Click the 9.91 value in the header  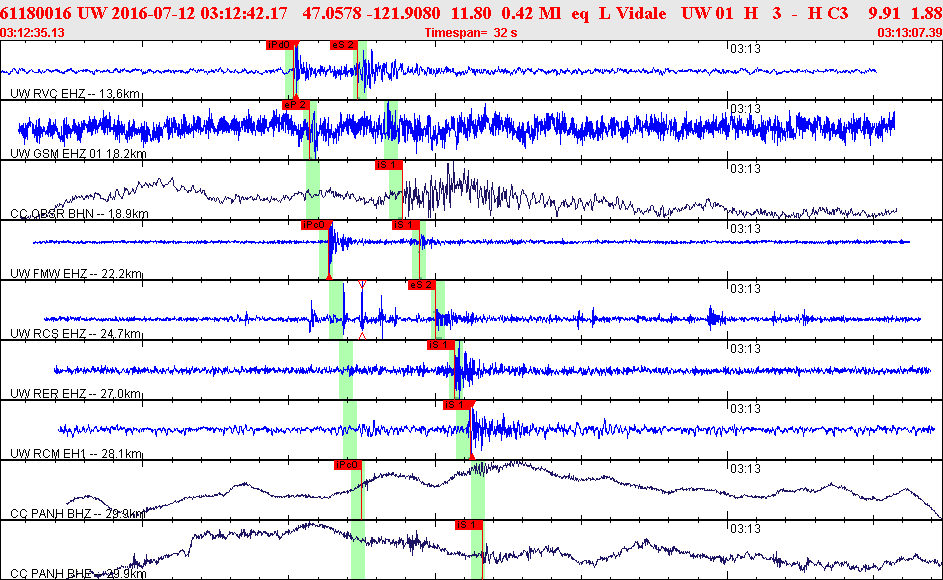coord(884,13)
